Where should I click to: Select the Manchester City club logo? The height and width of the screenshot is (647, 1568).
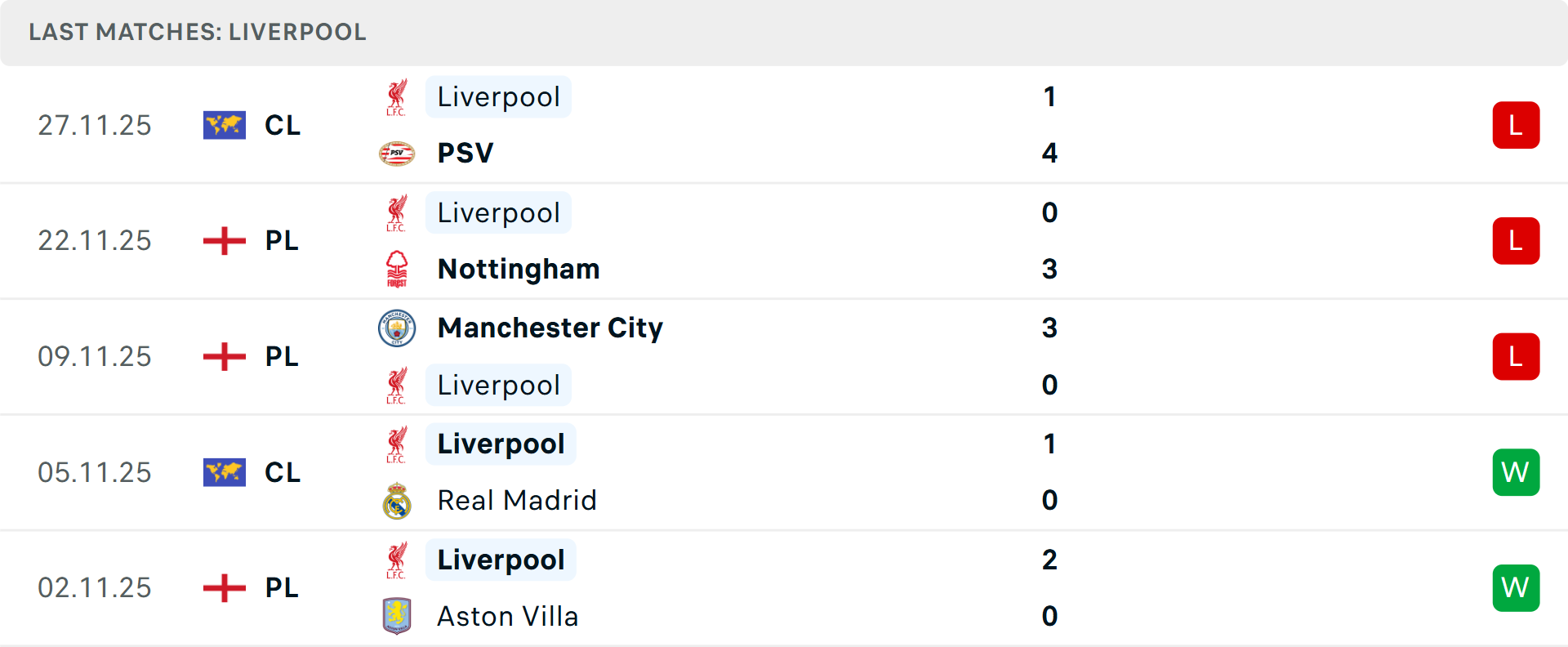(x=398, y=328)
